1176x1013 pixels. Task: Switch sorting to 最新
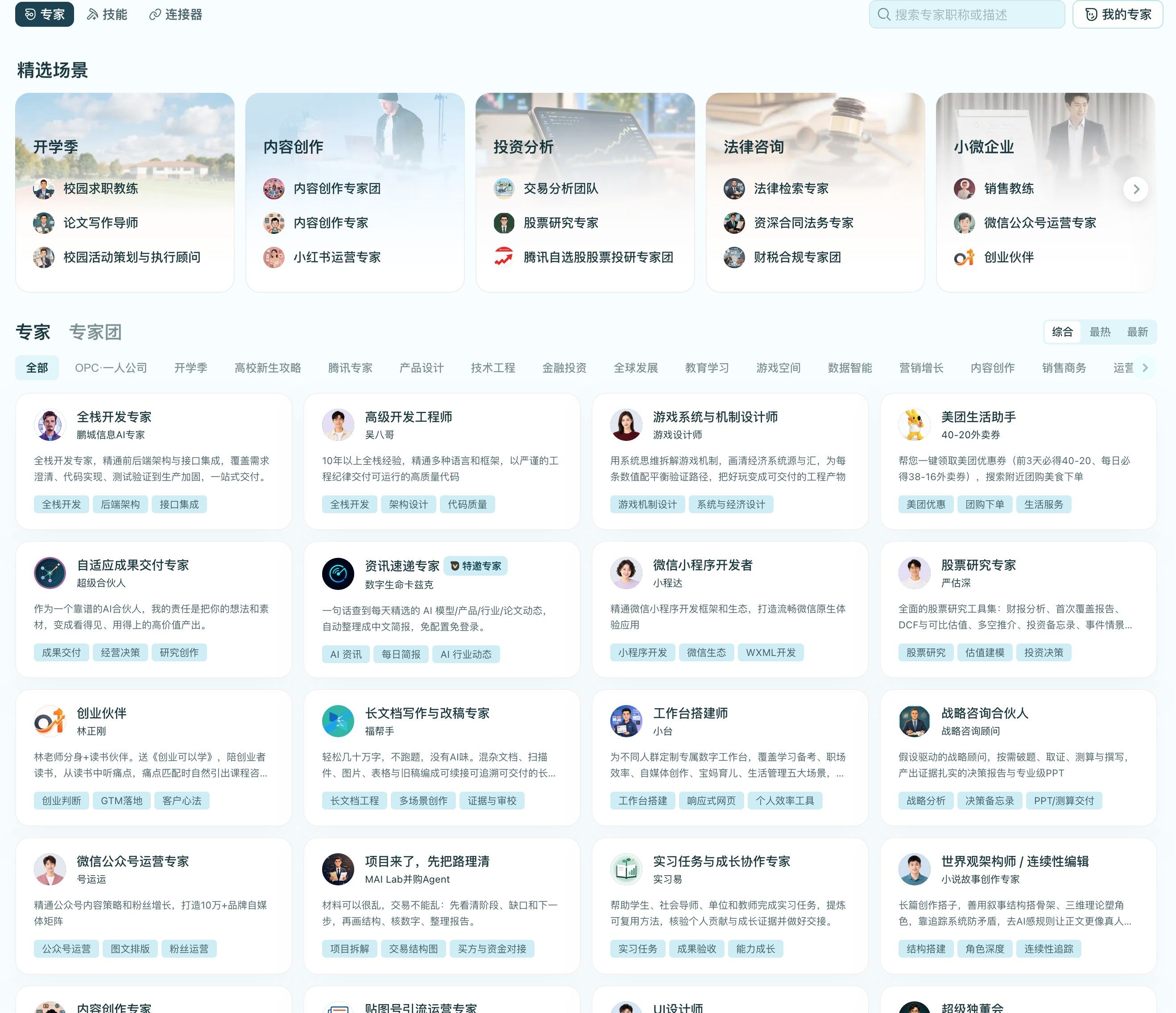pyautogui.click(x=1137, y=332)
